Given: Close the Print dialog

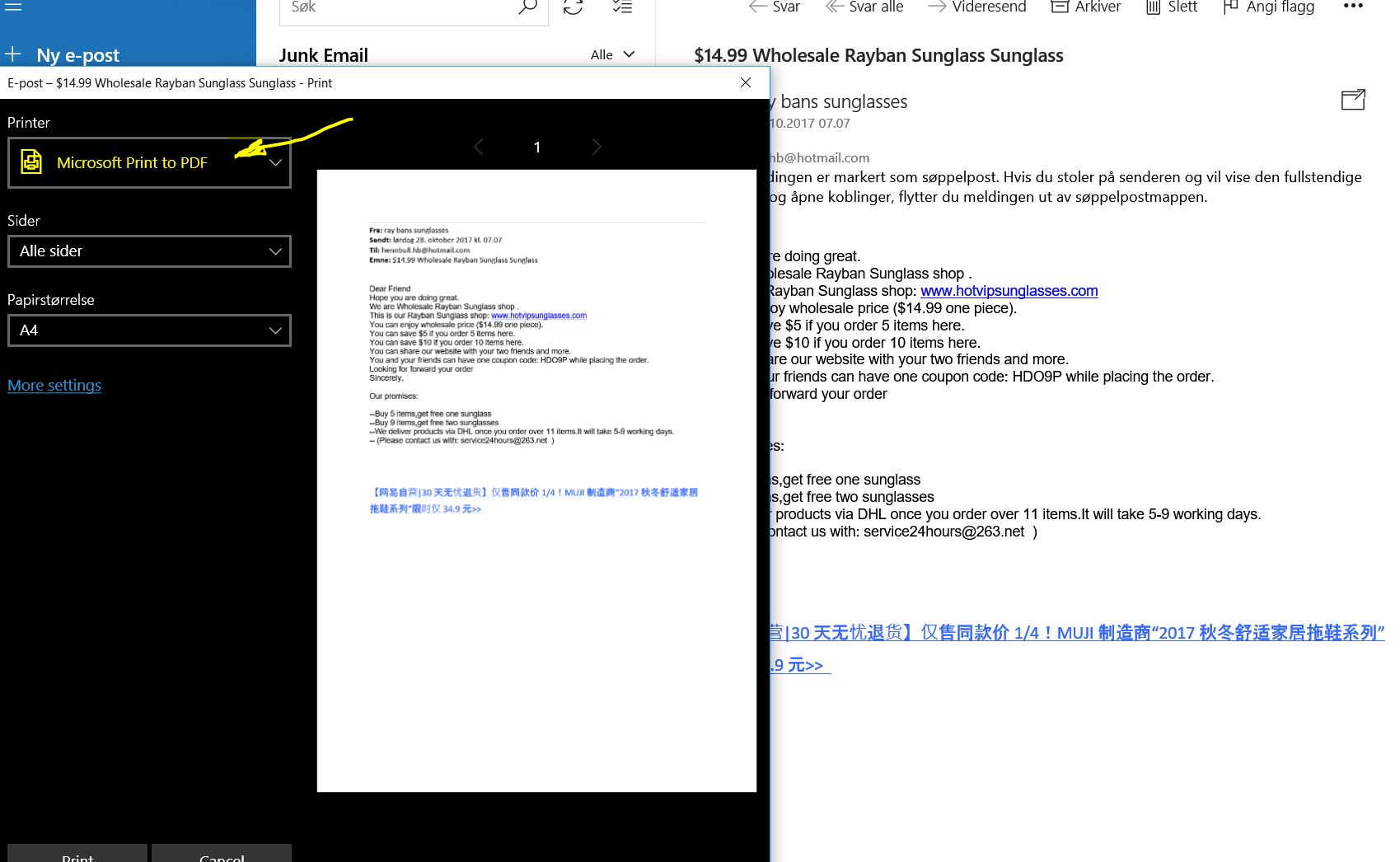Looking at the screenshot, I should point(746,82).
